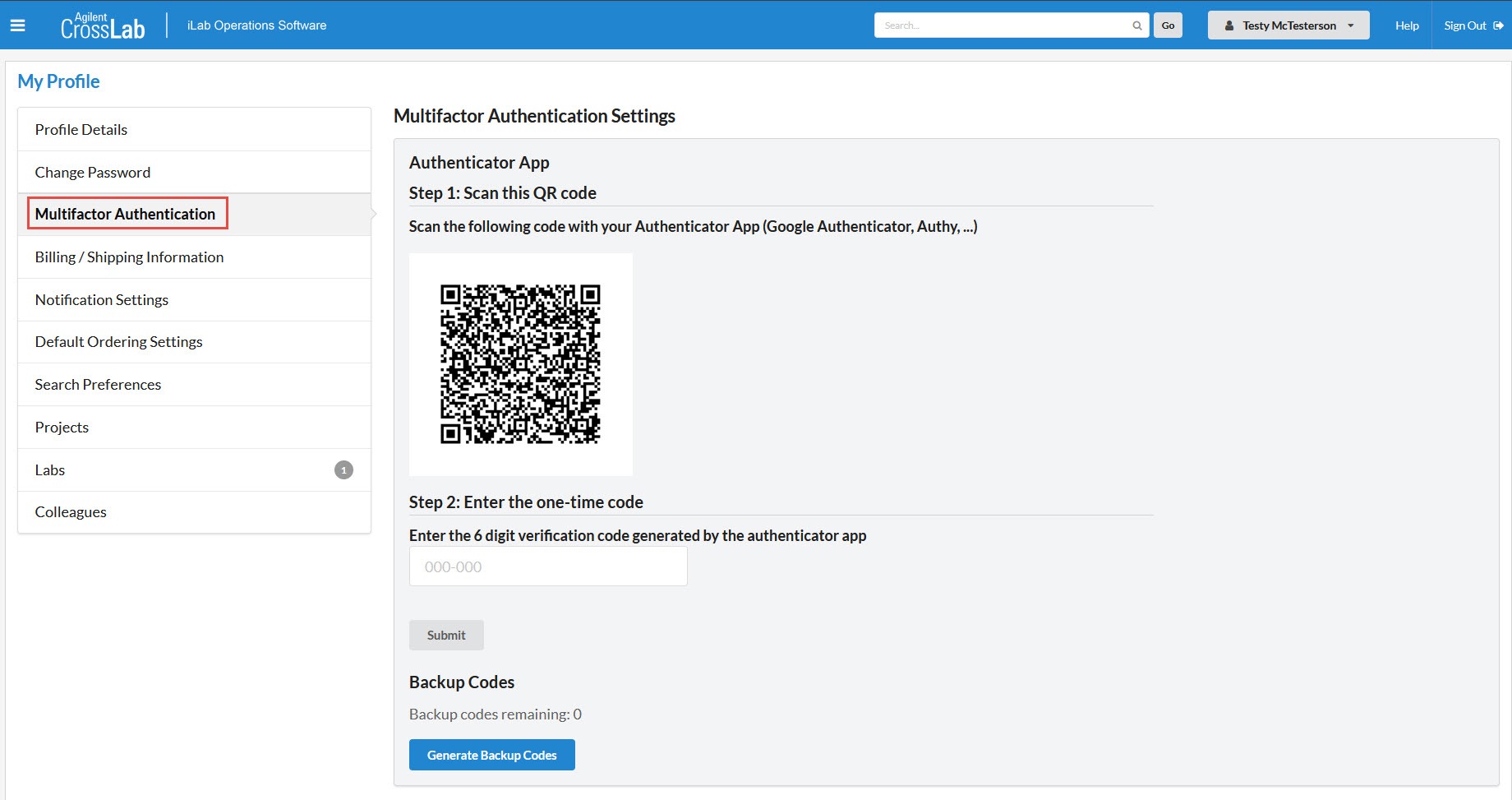The height and width of the screenshot is (800, 1512).
Task: Click Generate Backup Codes button
Action: 491,755
